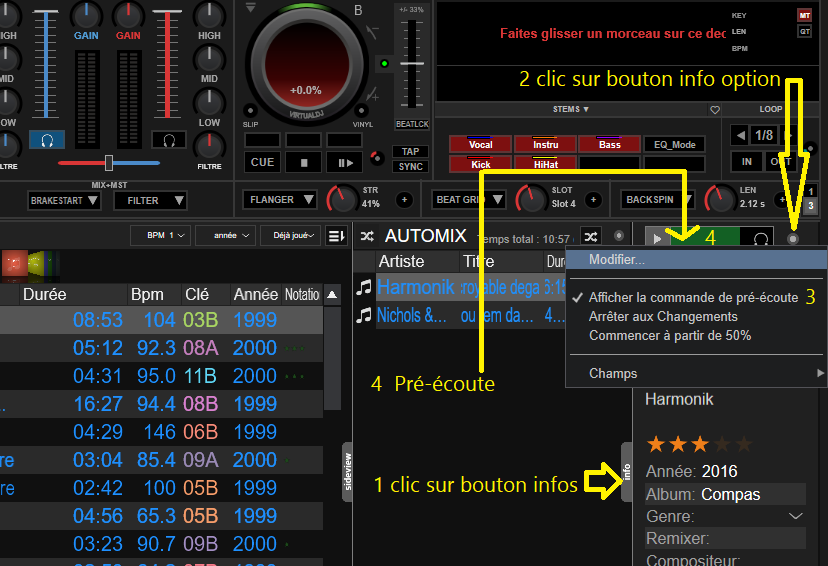Click the blue GAIN knob
The width and height of the screenshot is (828, 566).
tap(86, 15)
